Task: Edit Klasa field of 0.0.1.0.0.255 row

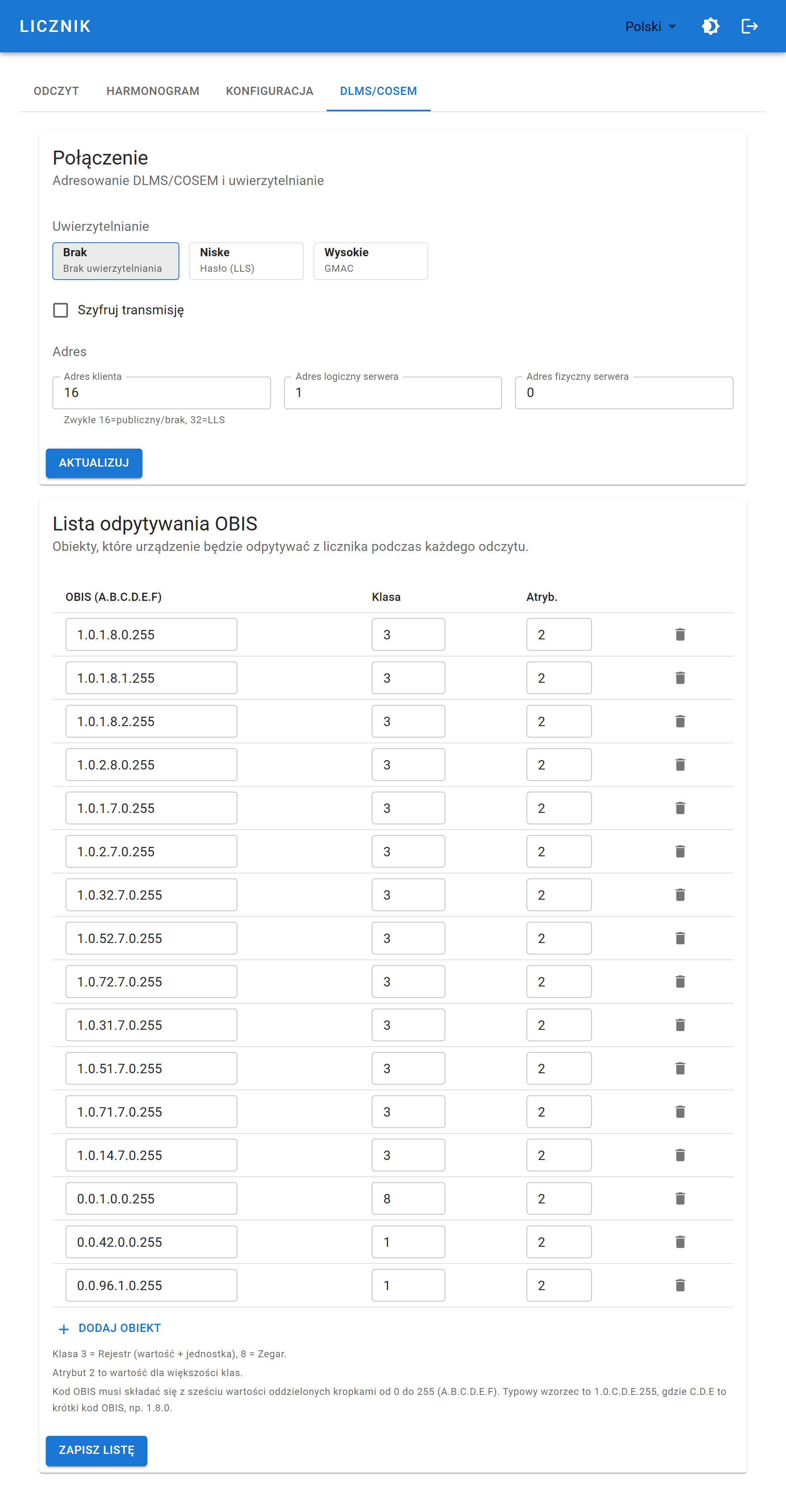Action: pyautogui.click(x=409, y=1199)
